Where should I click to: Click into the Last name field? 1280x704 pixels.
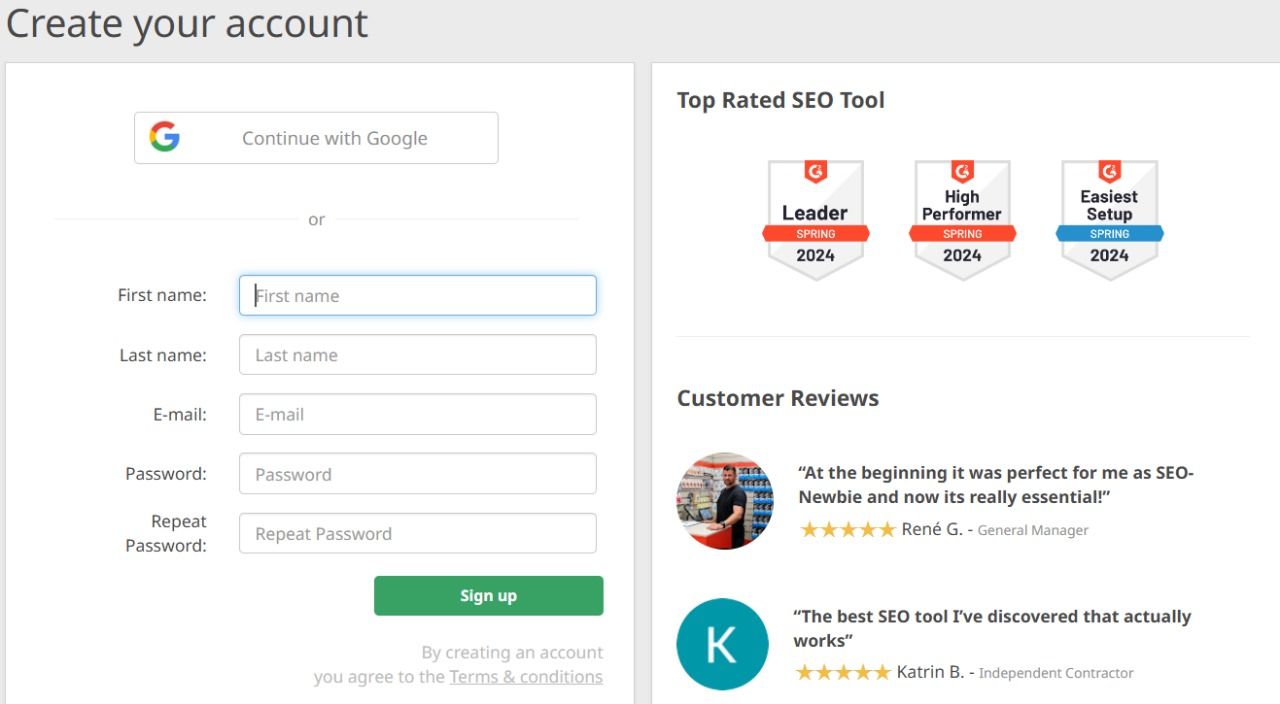point(418,355)
